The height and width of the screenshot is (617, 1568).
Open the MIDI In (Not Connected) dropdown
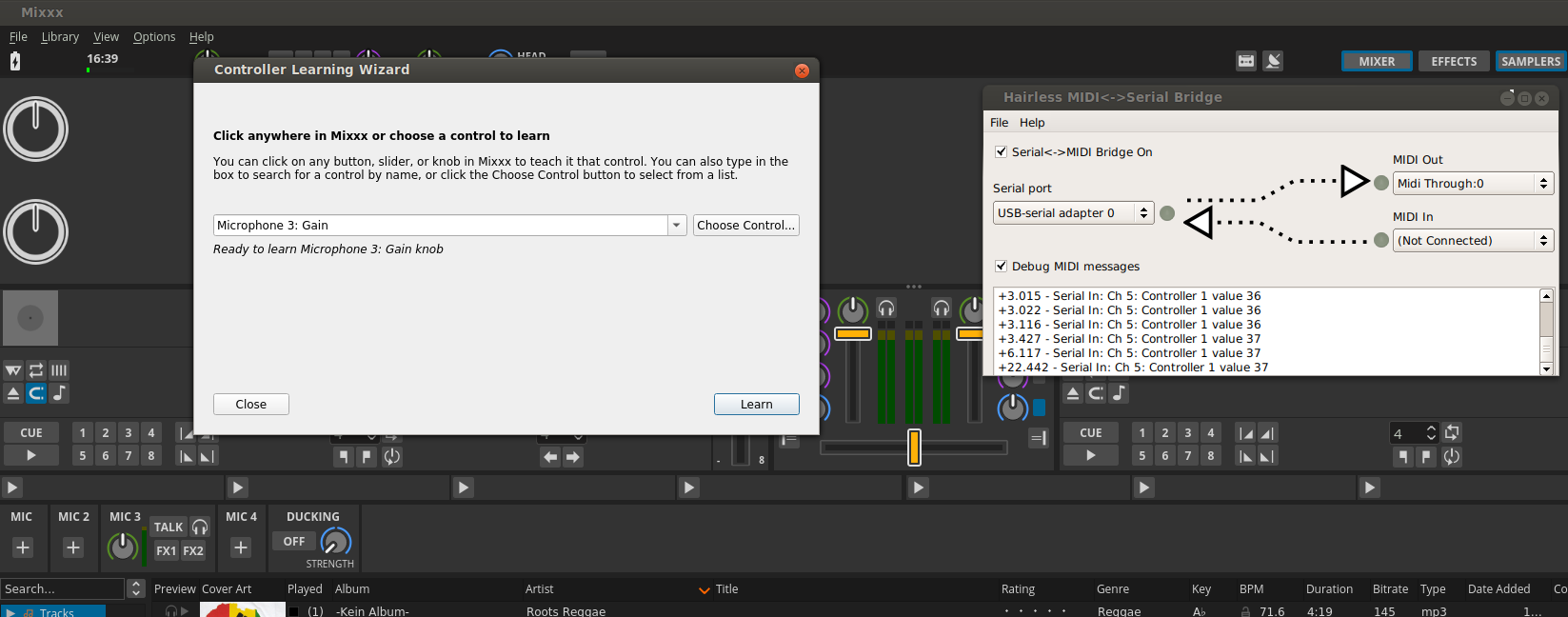(1473, 240)
